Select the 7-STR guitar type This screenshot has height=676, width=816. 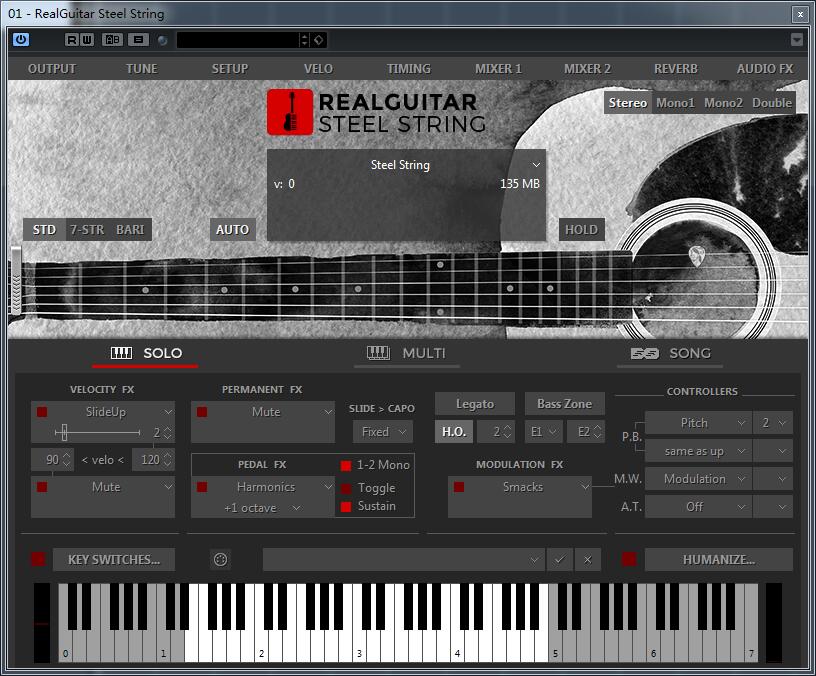point(87,229)
